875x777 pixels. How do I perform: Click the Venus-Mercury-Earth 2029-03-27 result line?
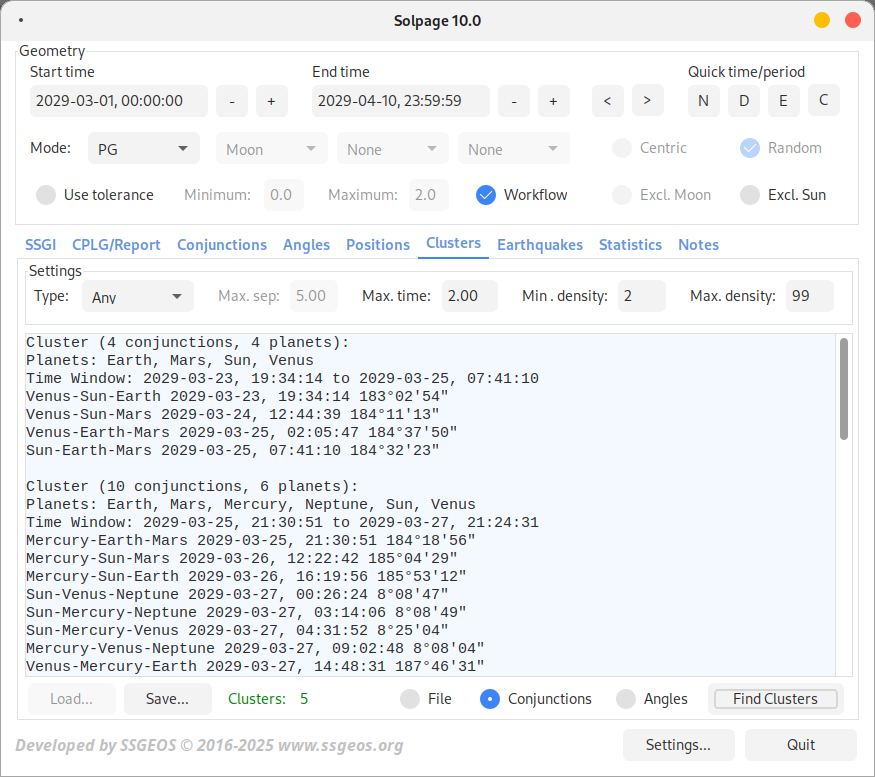point(255,666)
